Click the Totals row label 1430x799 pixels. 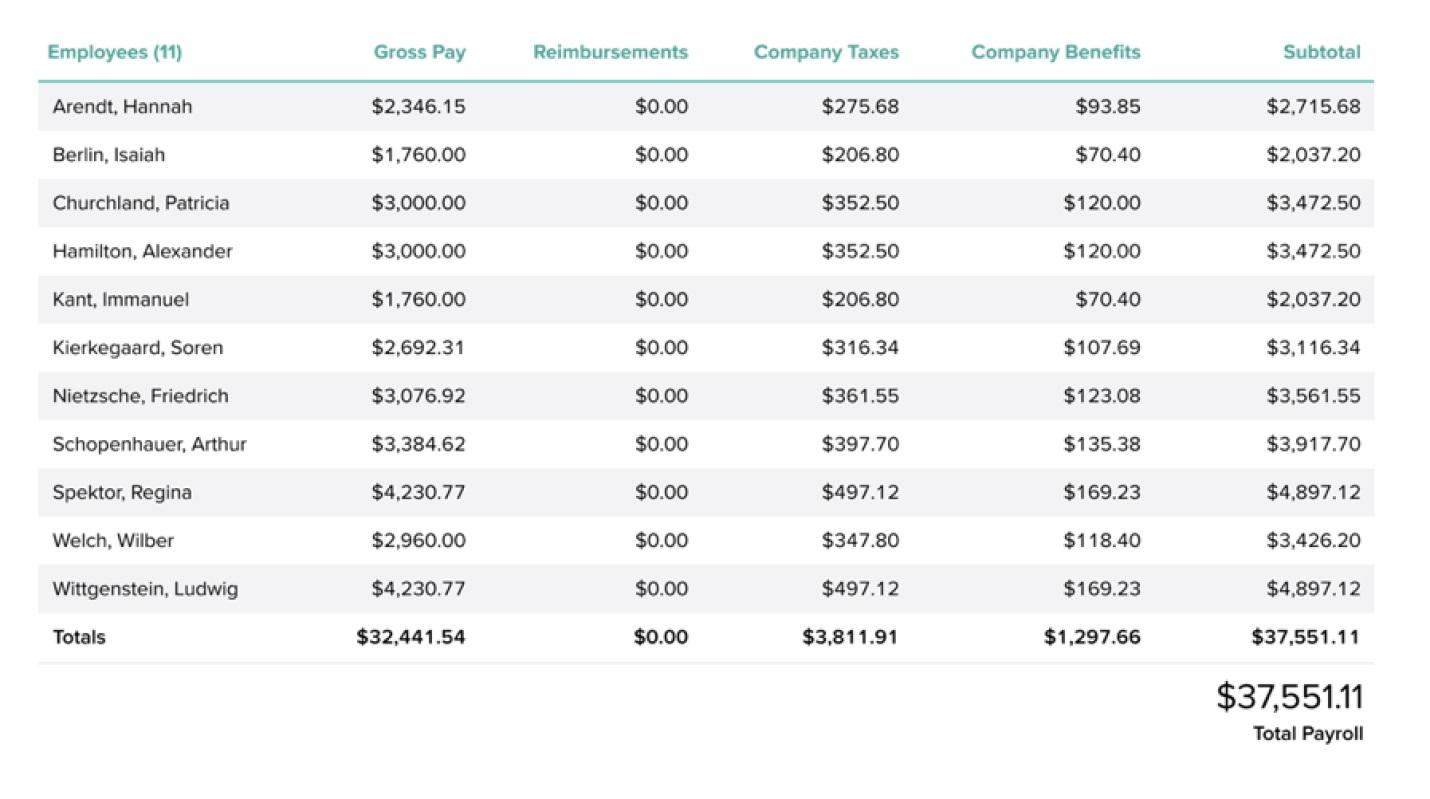[79, 637]
